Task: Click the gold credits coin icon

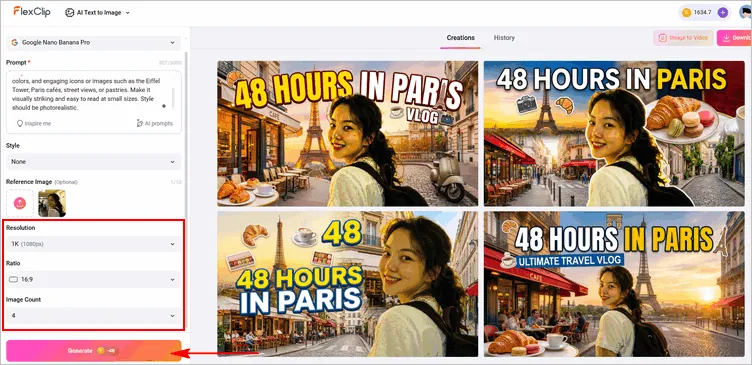Action: (686, 12)
